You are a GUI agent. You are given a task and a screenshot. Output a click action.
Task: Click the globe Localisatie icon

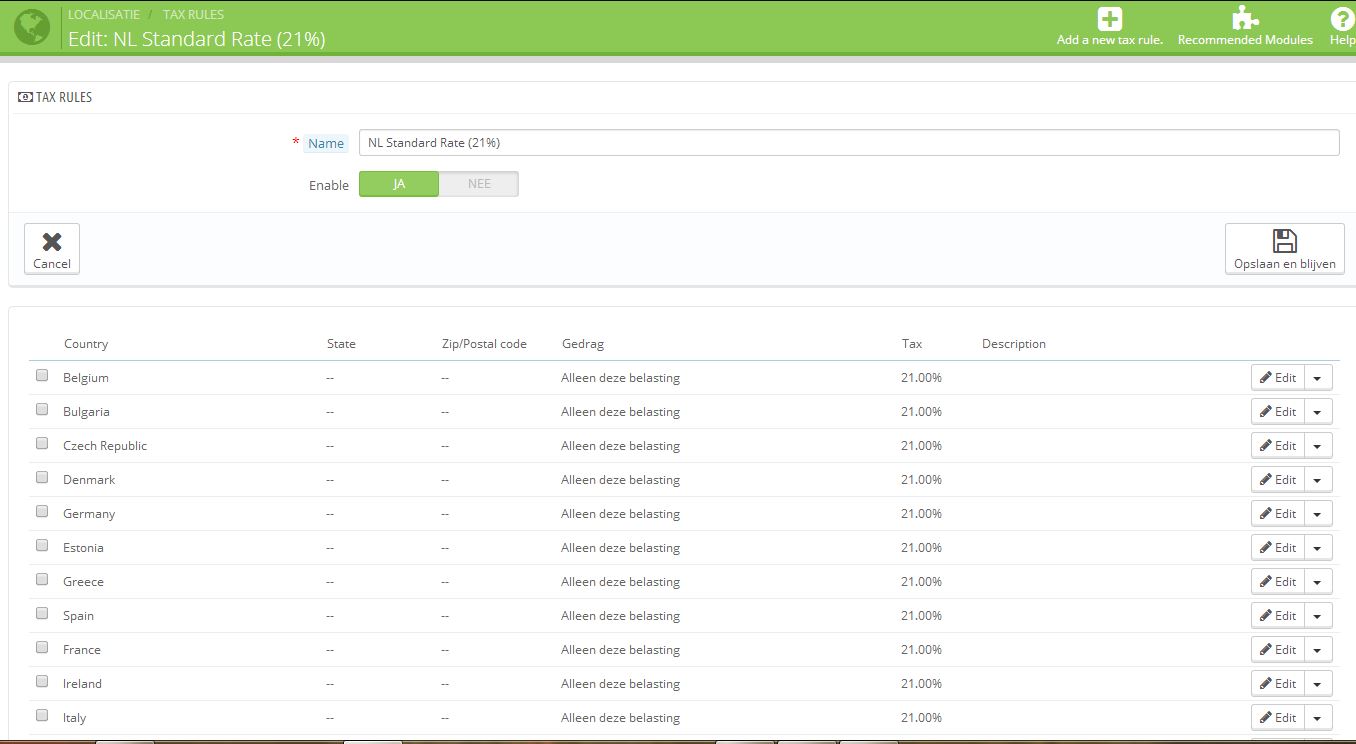coord(32,27)
